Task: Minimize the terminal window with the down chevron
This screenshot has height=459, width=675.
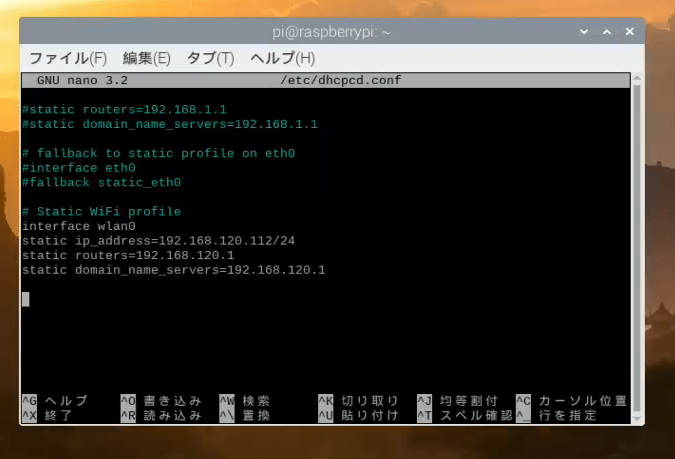Action: coord(584,31)
